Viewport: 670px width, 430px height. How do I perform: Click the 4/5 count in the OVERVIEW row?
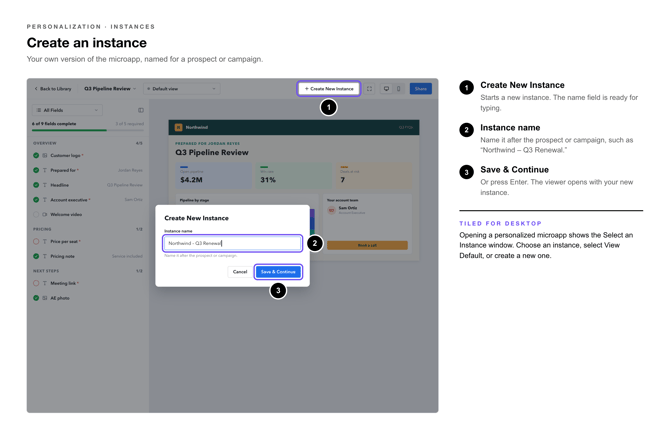pyautogui.click(x=139, y=143)
